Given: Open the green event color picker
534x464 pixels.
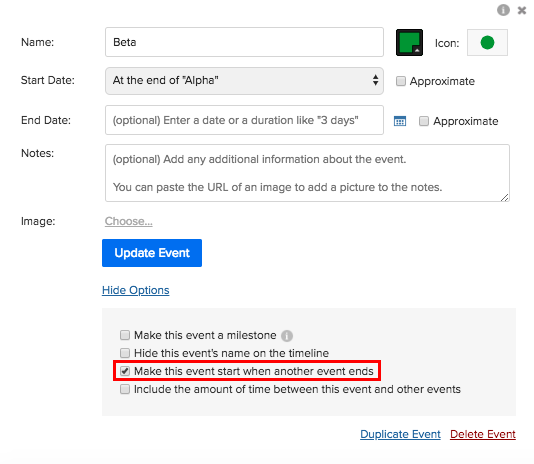Looking at the screenshot, I should (409, 43).
